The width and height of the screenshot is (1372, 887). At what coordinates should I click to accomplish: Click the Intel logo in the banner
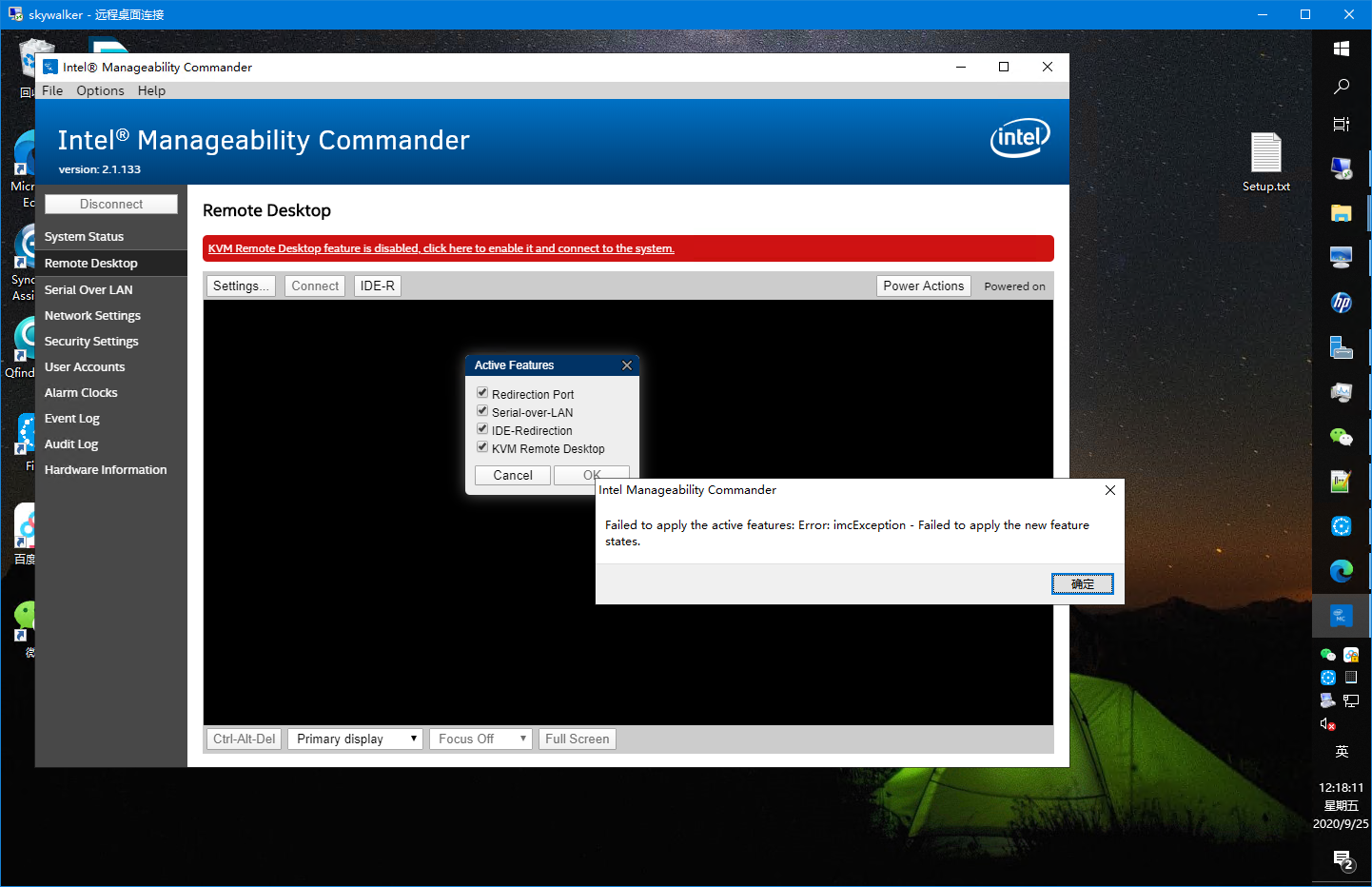1019,139
